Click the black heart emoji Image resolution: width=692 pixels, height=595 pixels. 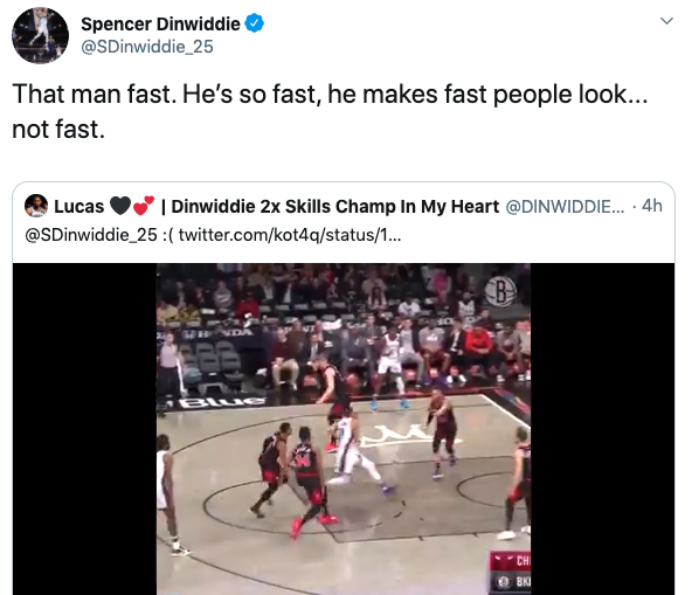[120, 206]
